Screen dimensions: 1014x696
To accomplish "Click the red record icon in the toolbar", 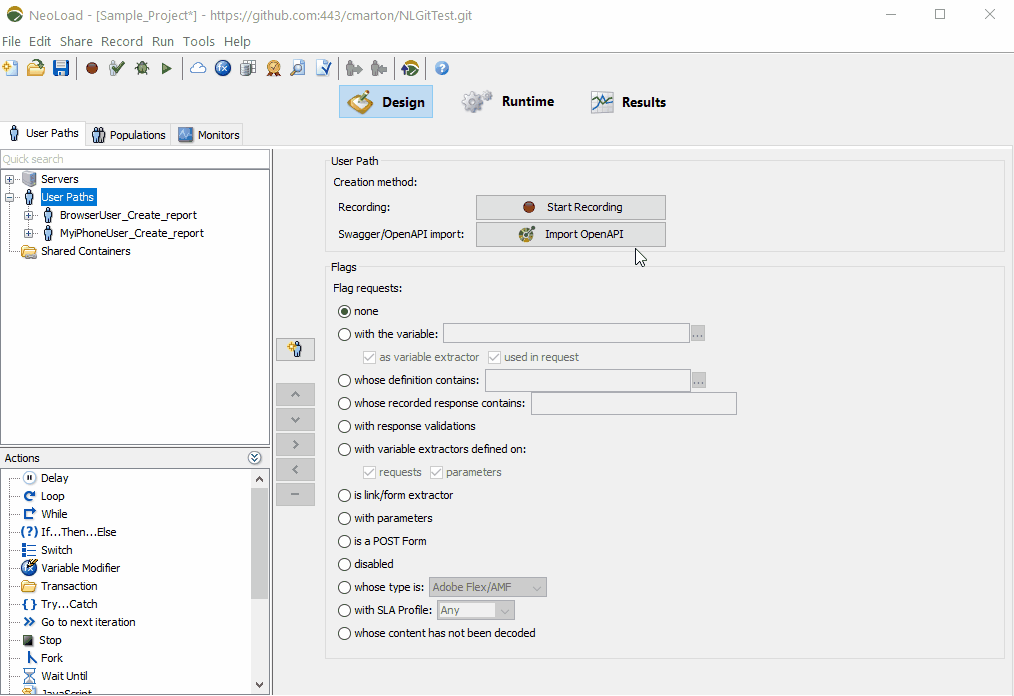I will click(92, 68).
